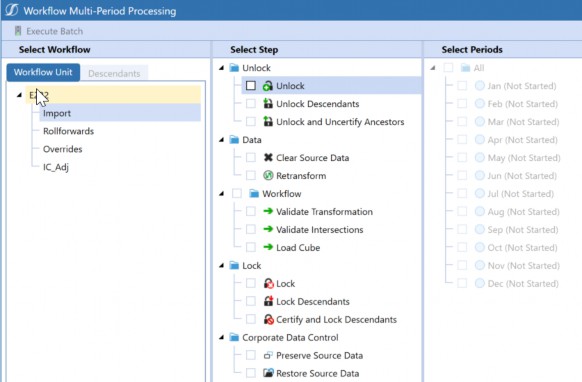Check the Unlock Descendants checkbox
Screen dimensions: 582x382
coord(251,104)
